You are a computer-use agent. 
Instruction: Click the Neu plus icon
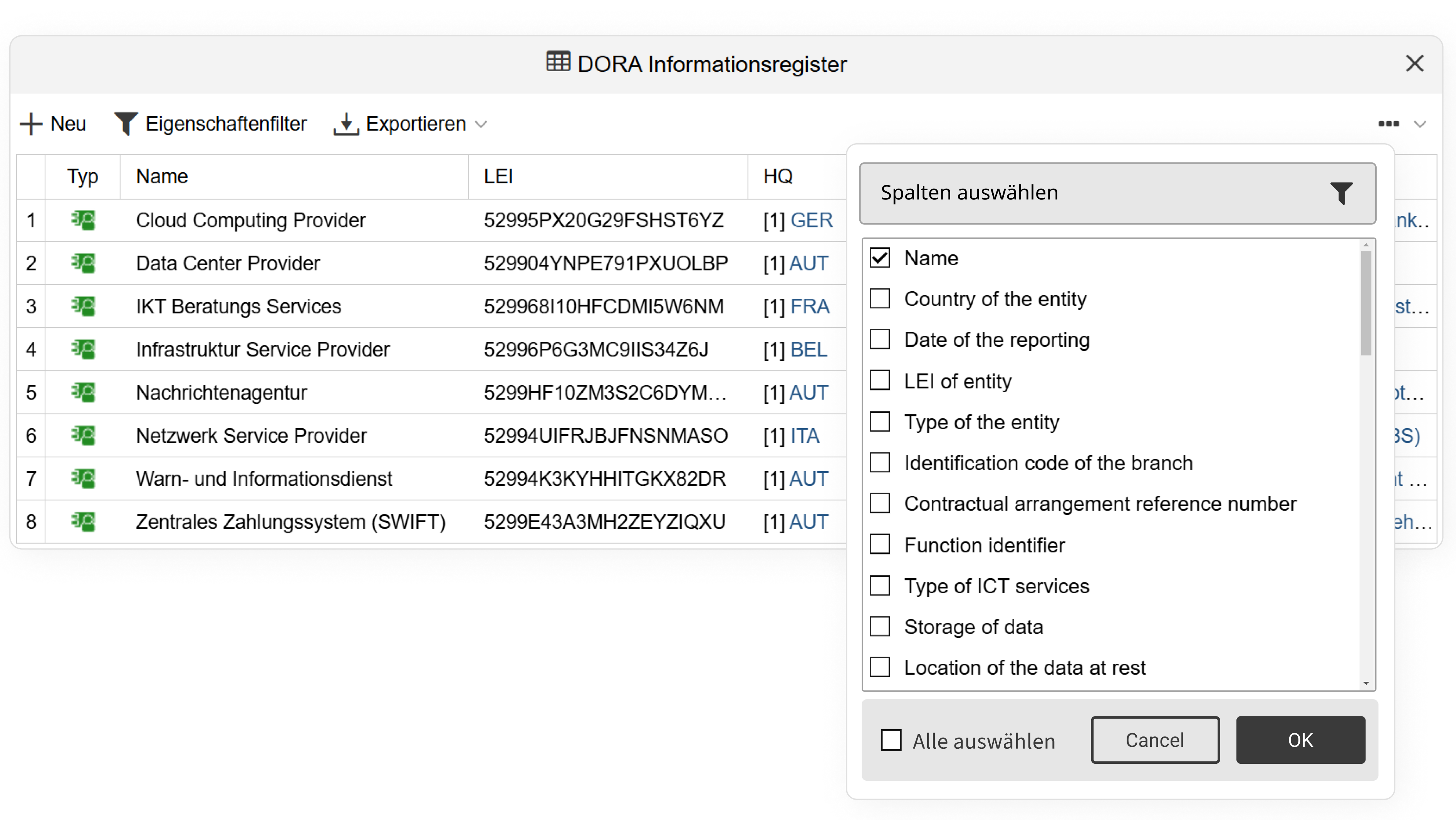pos(31,124)
